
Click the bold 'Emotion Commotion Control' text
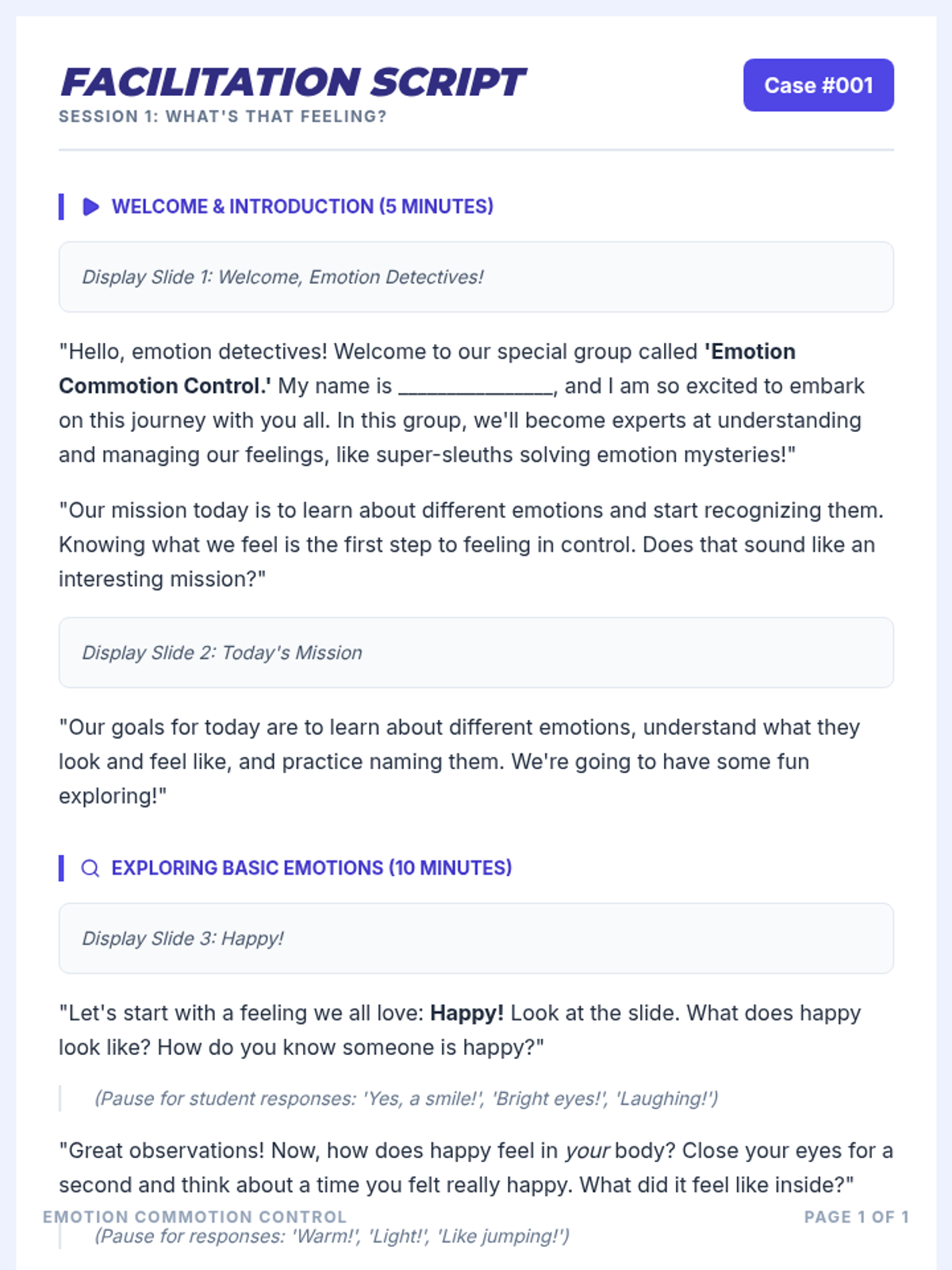pos(427,369)
